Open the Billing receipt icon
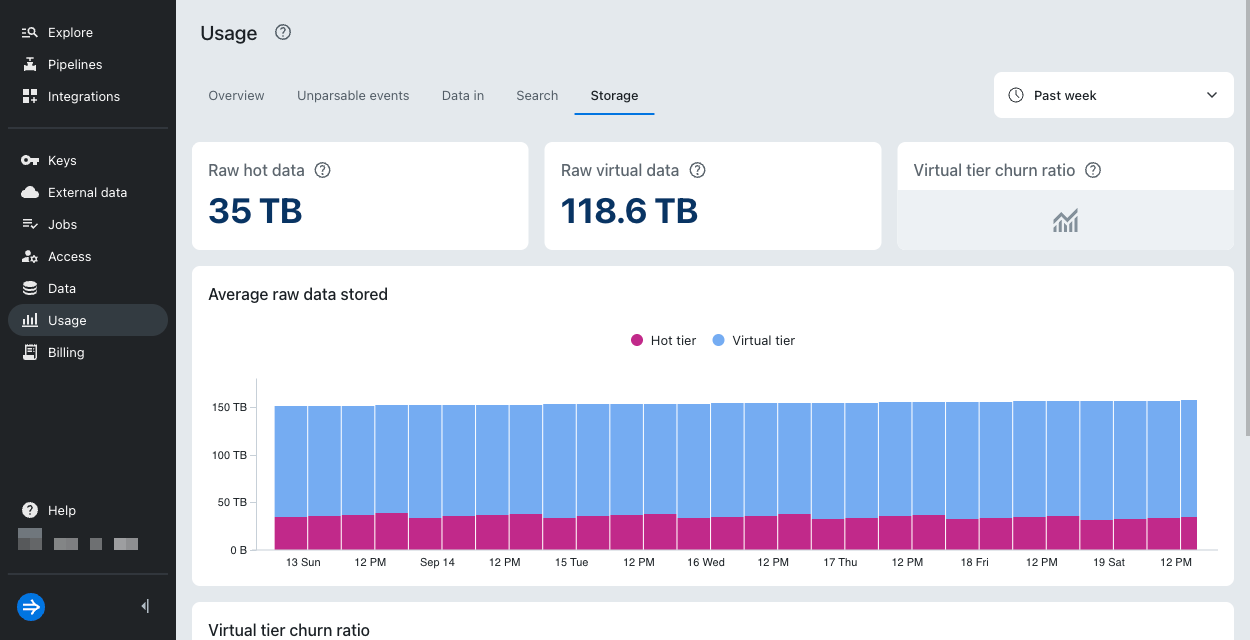This screenshot has height=640, width=1250. coord(30,352)
